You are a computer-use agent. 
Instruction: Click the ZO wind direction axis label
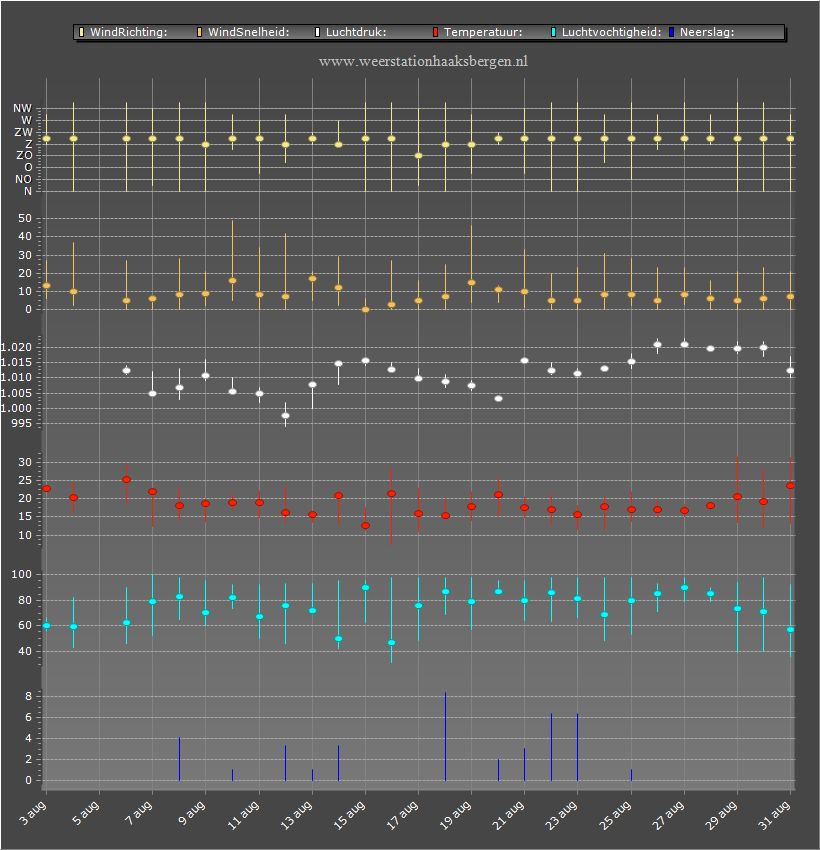pyautogui.click(x=24, y=156)
